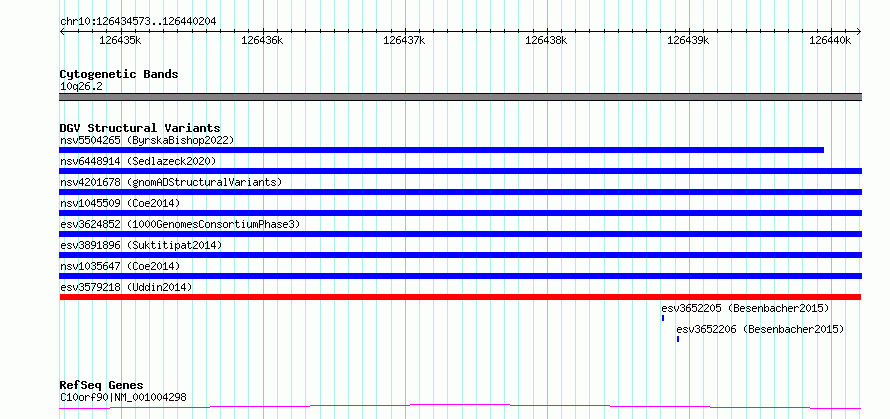Select the esv3891896 (Suktitipat2014) label
The height and width of the screenshot is (419, 890).
(x=141, y=245)
